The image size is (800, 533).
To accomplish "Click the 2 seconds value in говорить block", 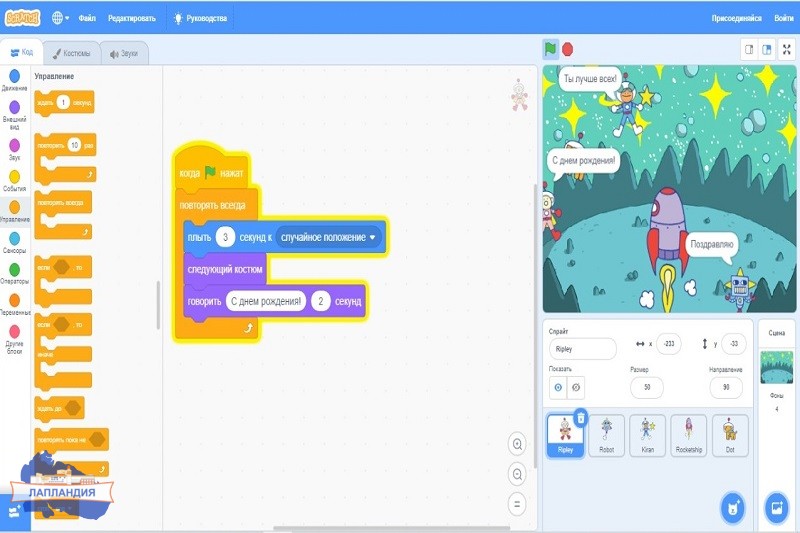I will [320, 301].
